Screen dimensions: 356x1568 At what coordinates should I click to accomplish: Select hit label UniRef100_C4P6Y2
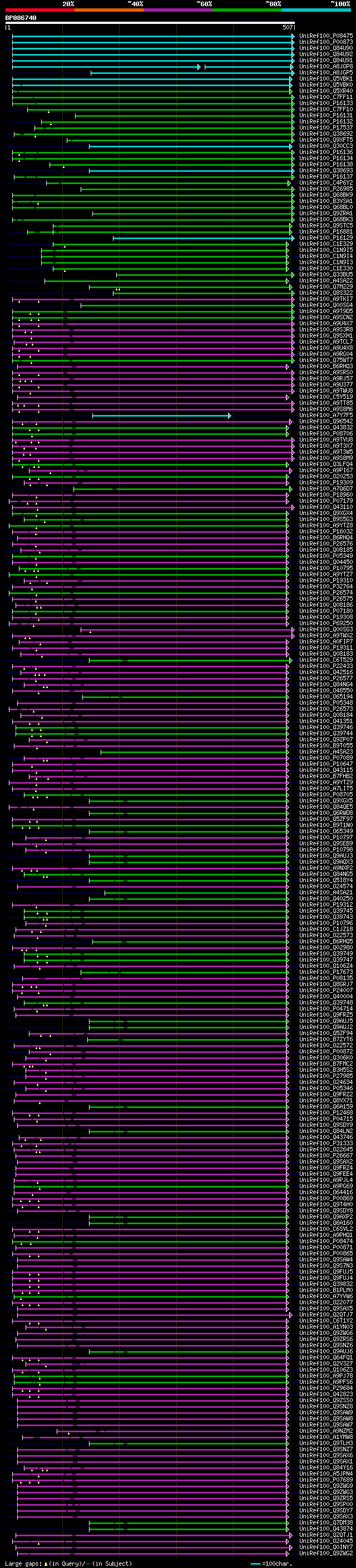pyautogui.click(x=326, y=182)
